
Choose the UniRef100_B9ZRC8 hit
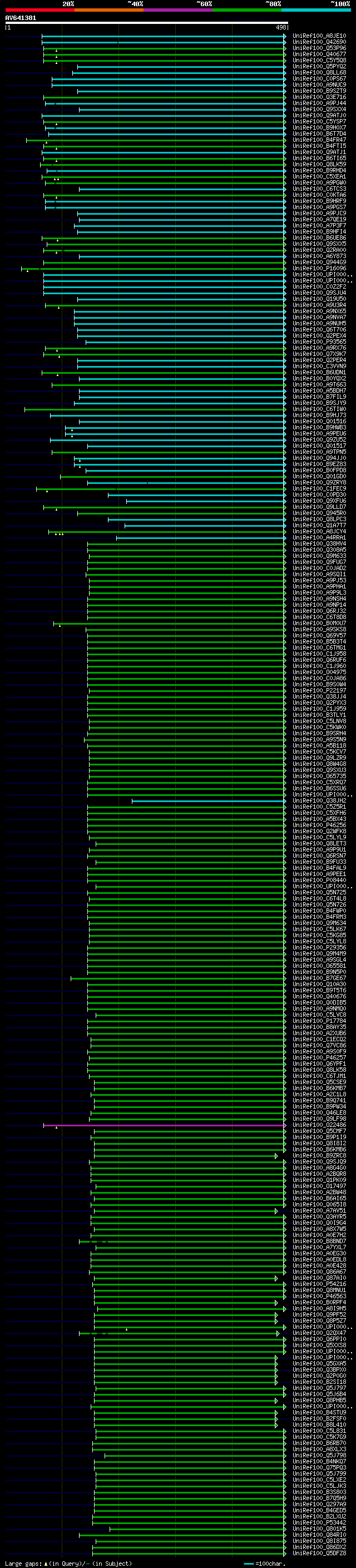pyautogui.click(x=319, y=1155)
